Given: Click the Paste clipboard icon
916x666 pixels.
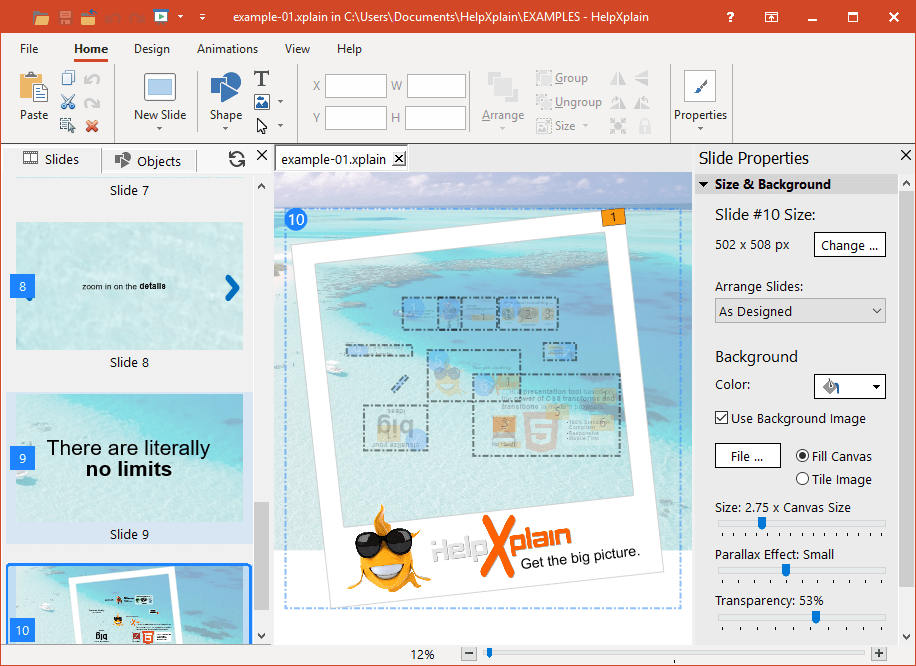Looking at the screenshot, I should point(34,87).
